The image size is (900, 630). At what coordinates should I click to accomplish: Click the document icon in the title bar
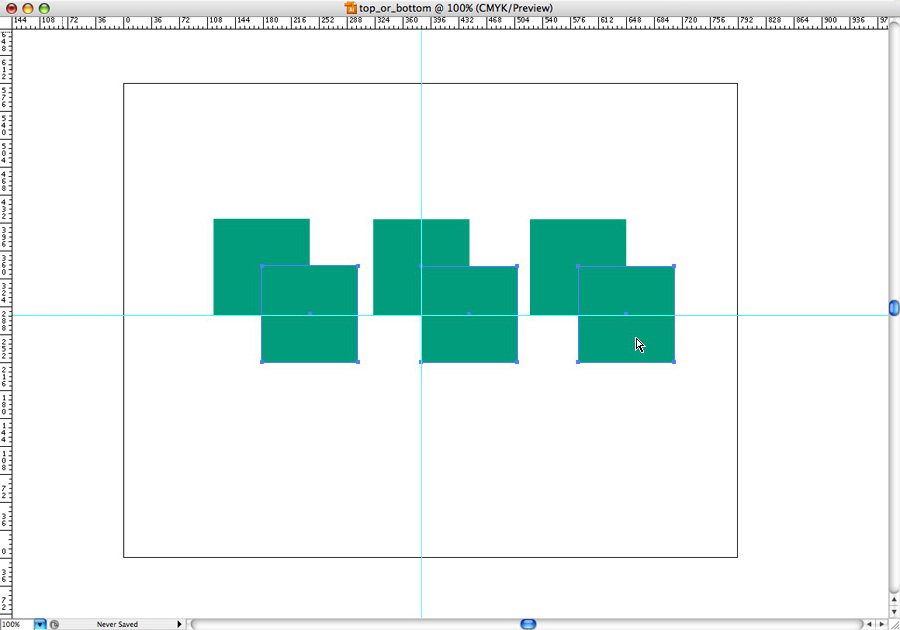point(351,7)
